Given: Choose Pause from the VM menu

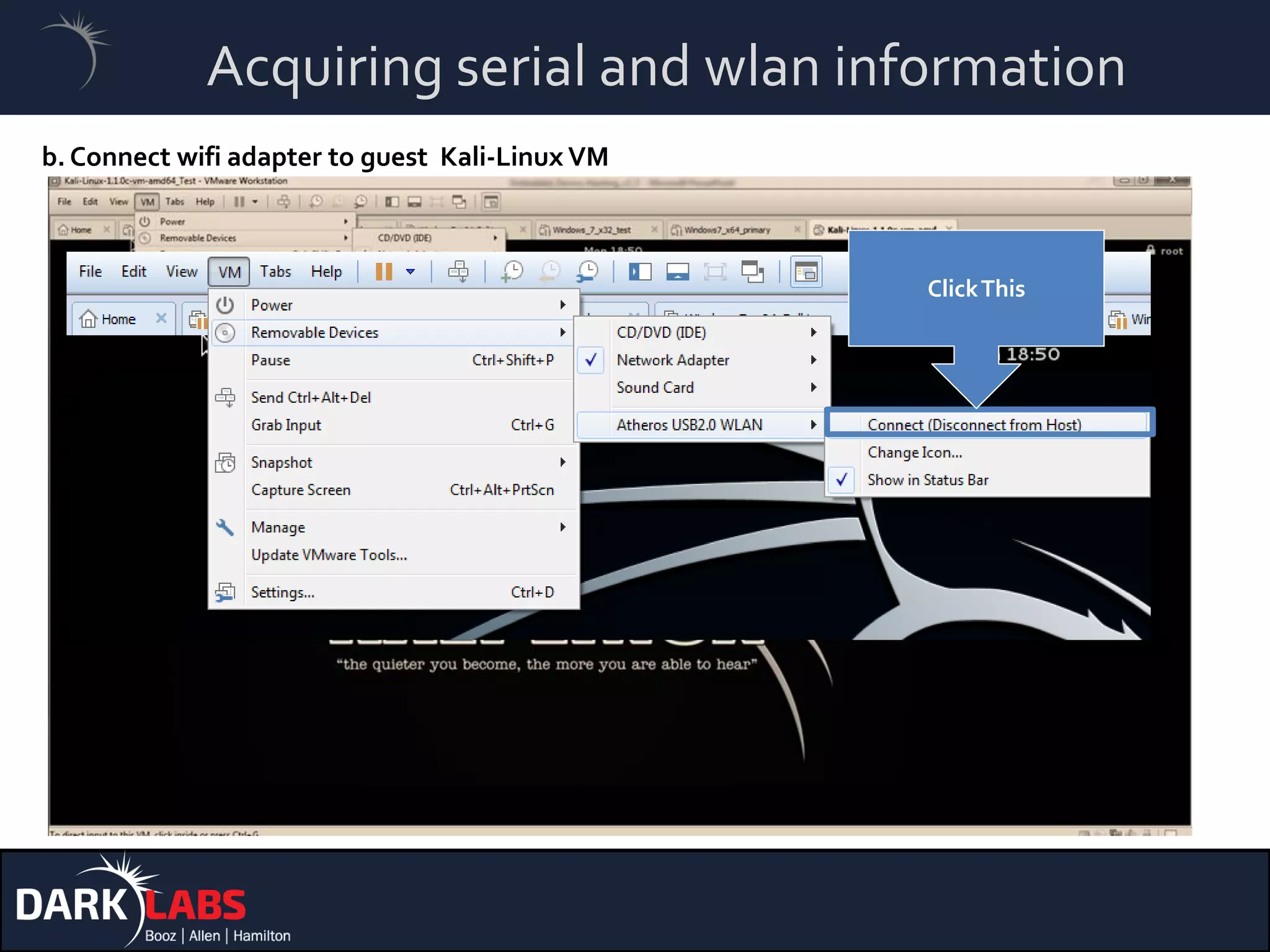Looking at the screenshot, I should point(394,360).
